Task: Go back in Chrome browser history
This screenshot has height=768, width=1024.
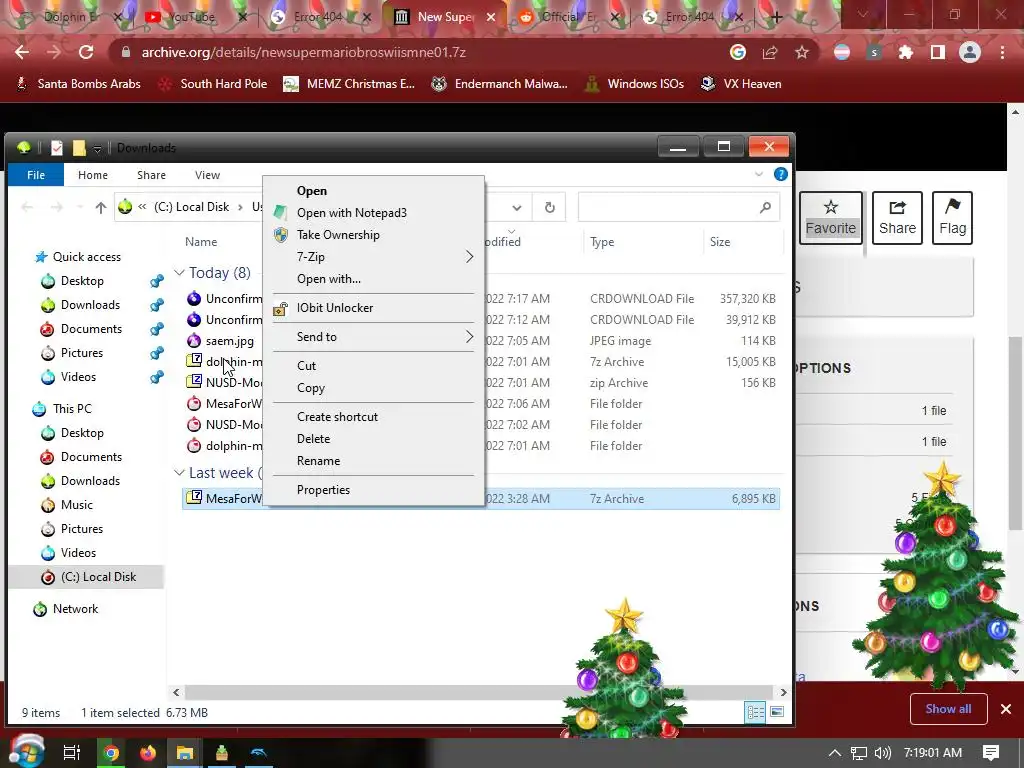Action: (x=22, y=52)
